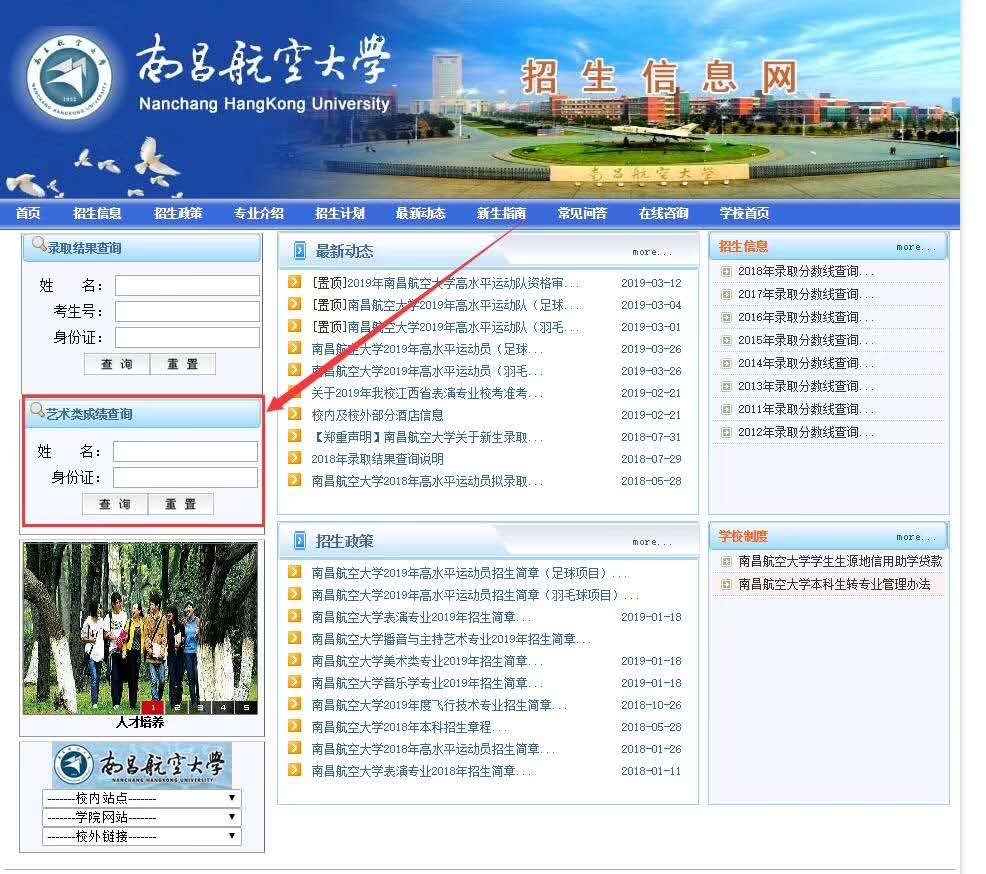Click the bullet icon beside 2012年录取分数线查询
The image size is (986, 874).
(x=726, y=432)
